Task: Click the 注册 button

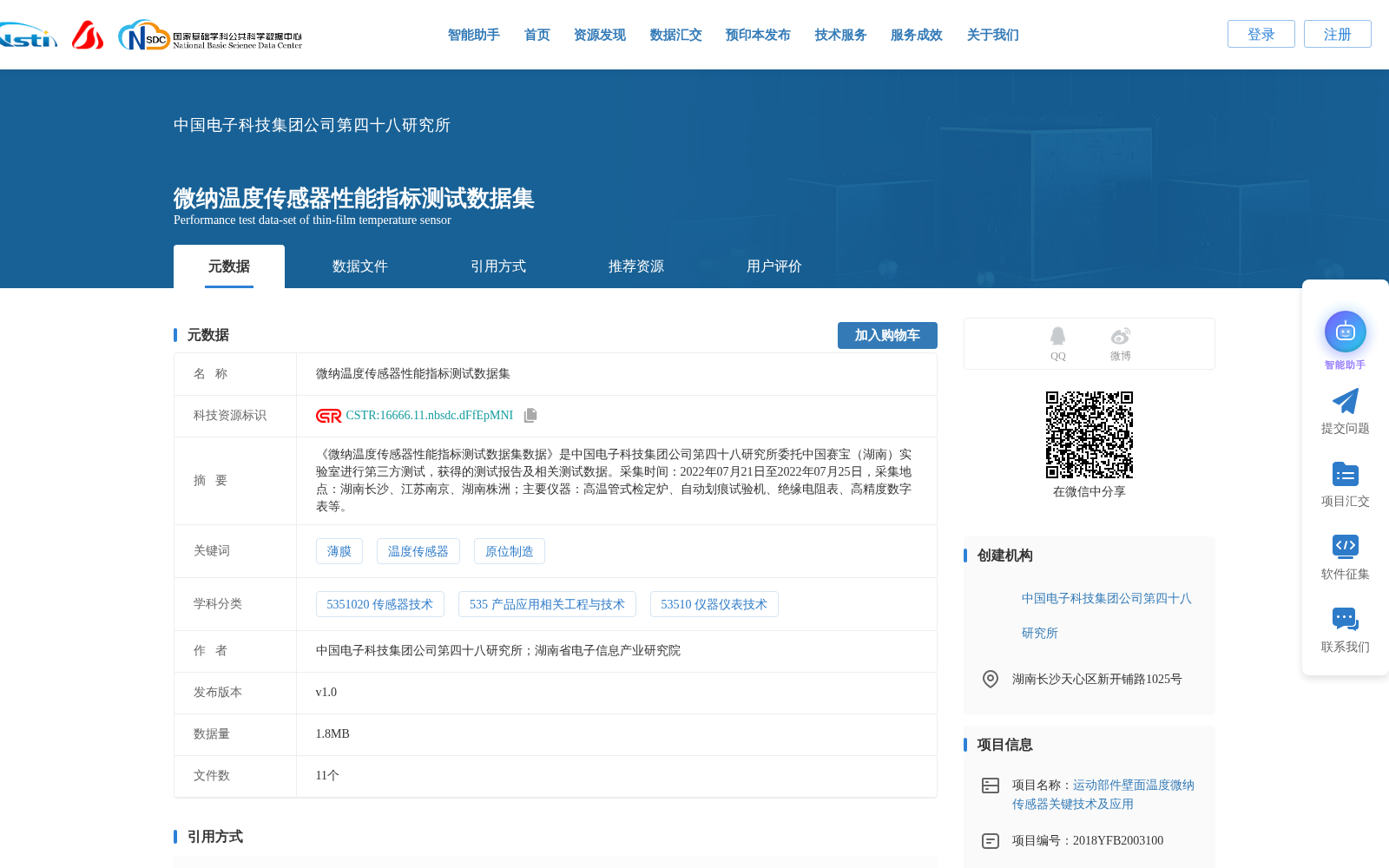Action: coord(1338,34)
